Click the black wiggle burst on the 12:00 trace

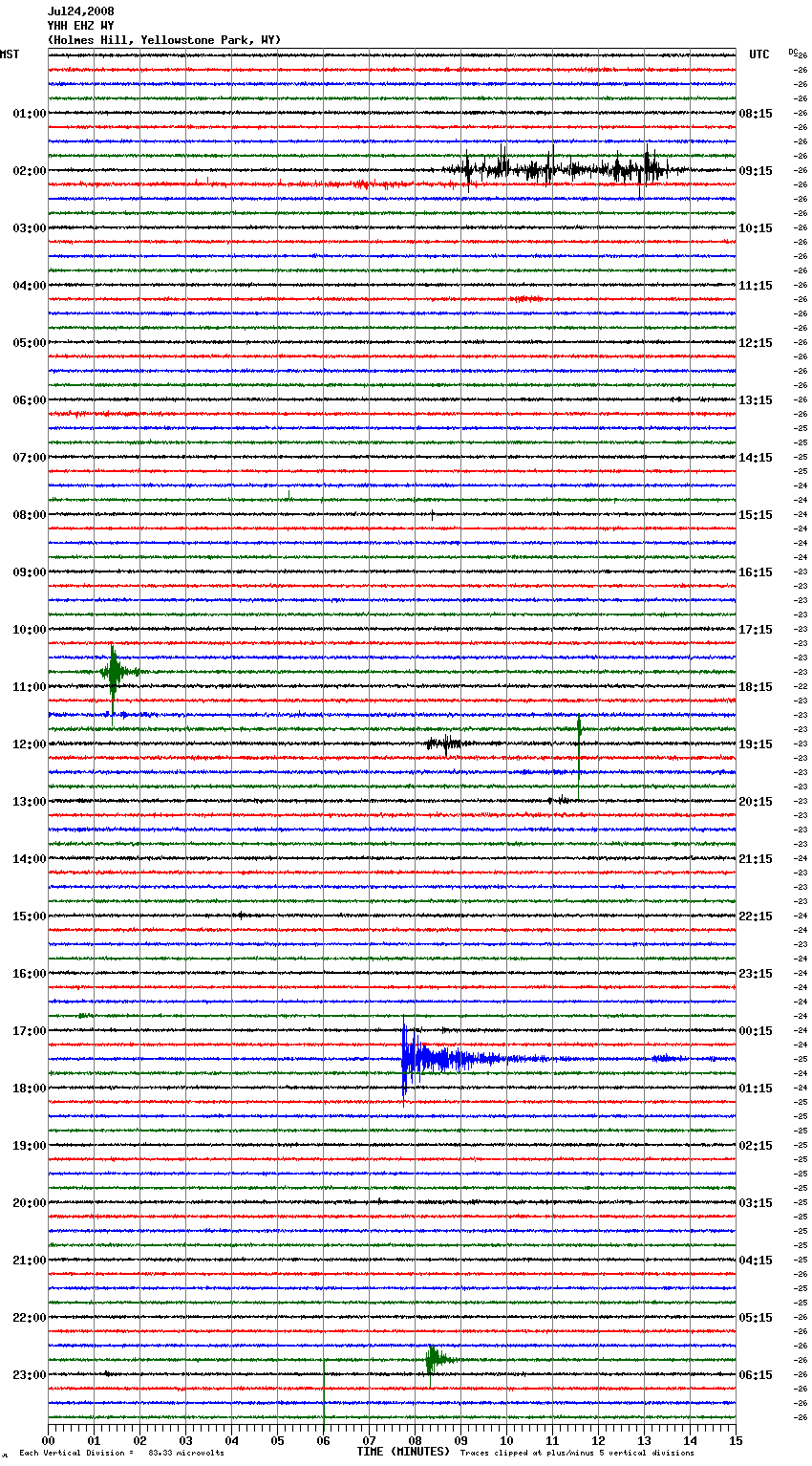pos(447,743)
